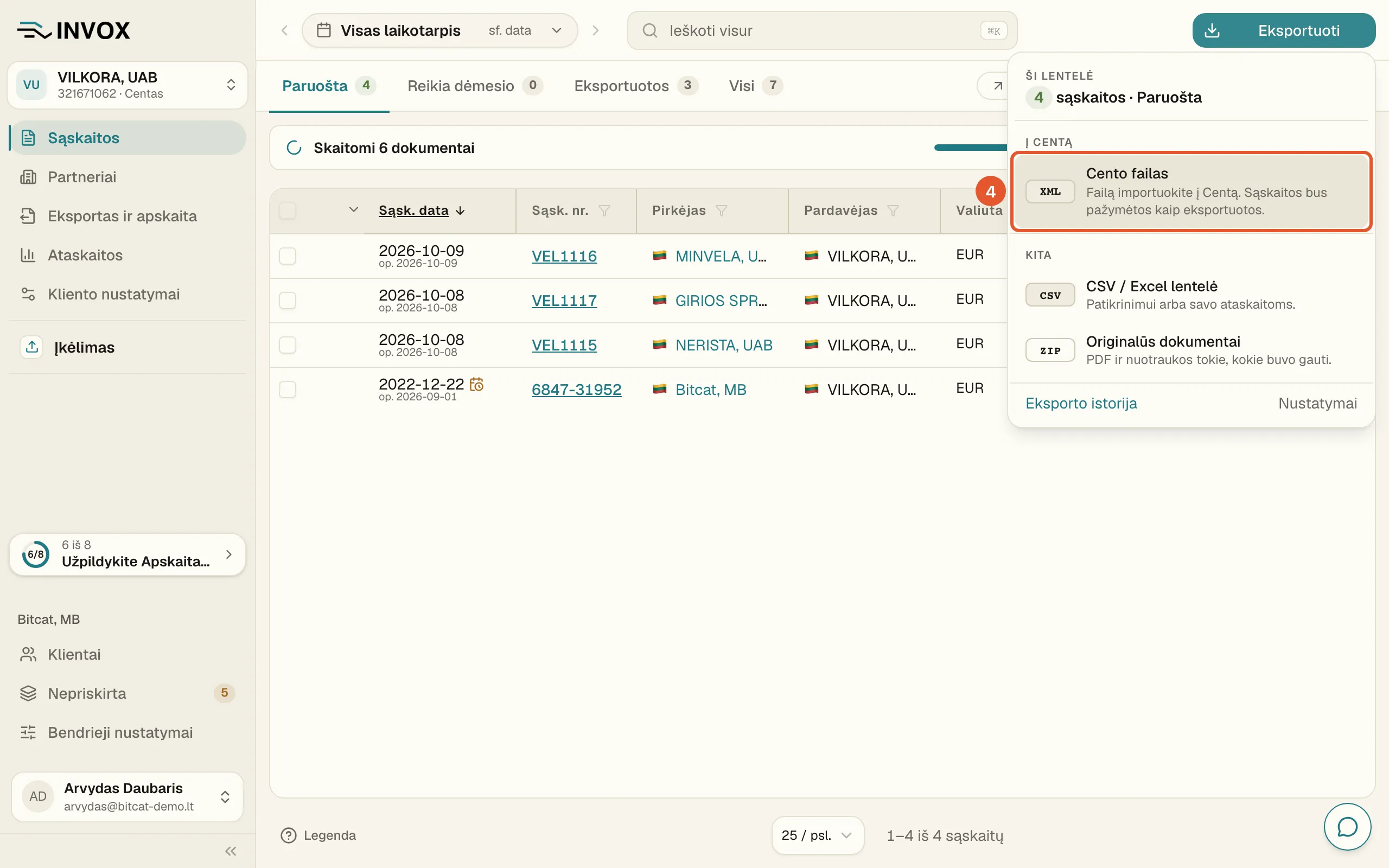Filter by Sąsk. nr. column

(x=604, y=210)
